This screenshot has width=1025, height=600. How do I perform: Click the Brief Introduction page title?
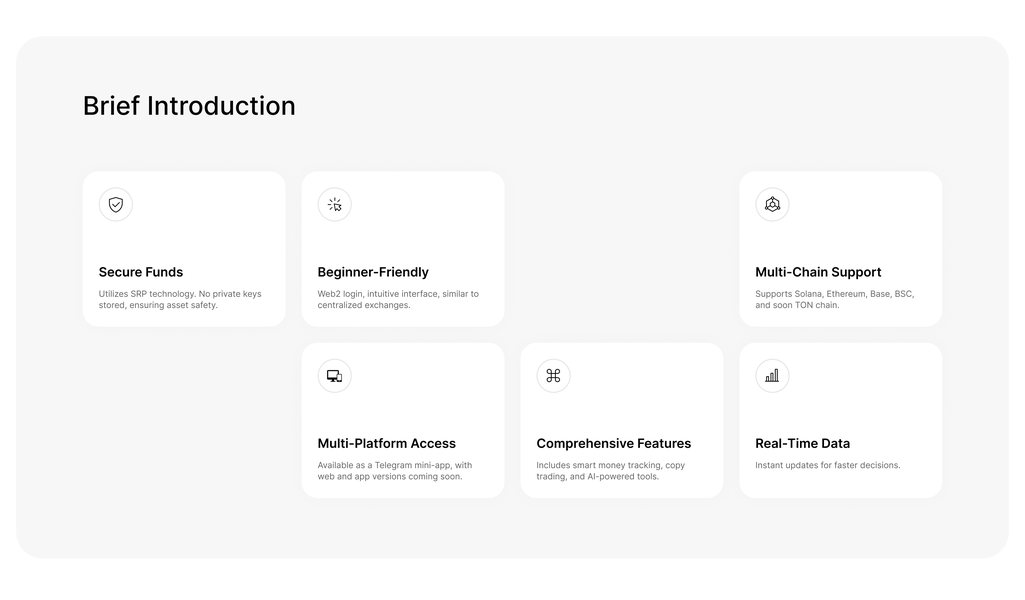click(x=189, y=106)
